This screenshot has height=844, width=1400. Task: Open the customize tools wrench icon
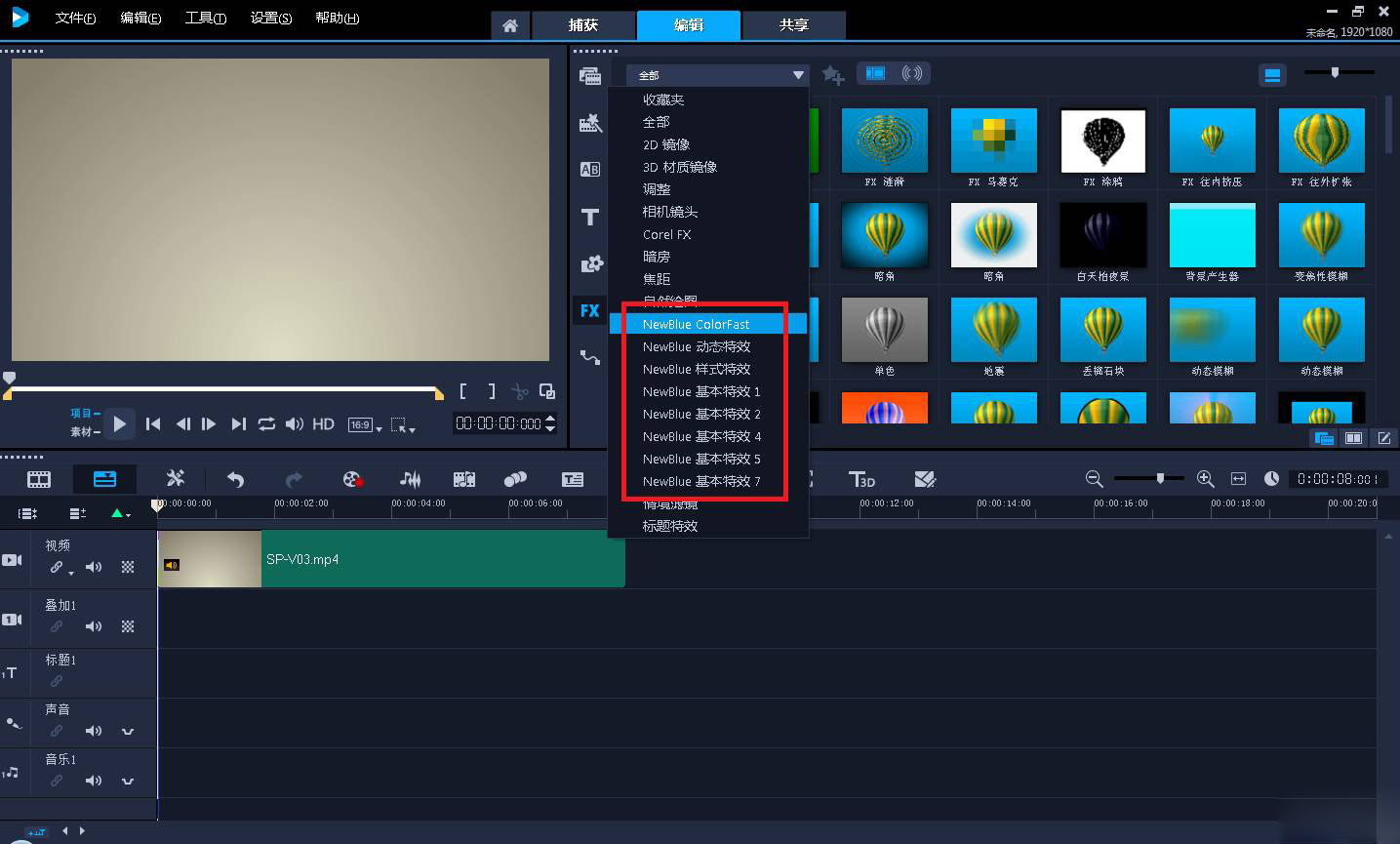click(176, 478)
